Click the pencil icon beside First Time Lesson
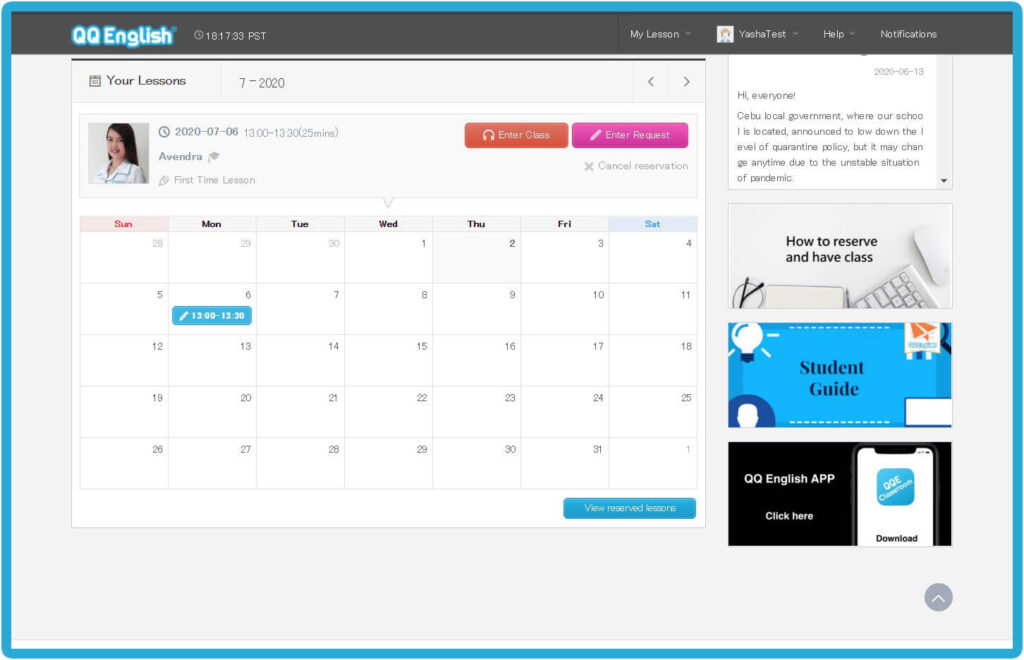The height and width of the screenshot is (660, 1024). [x=164, y=181]
